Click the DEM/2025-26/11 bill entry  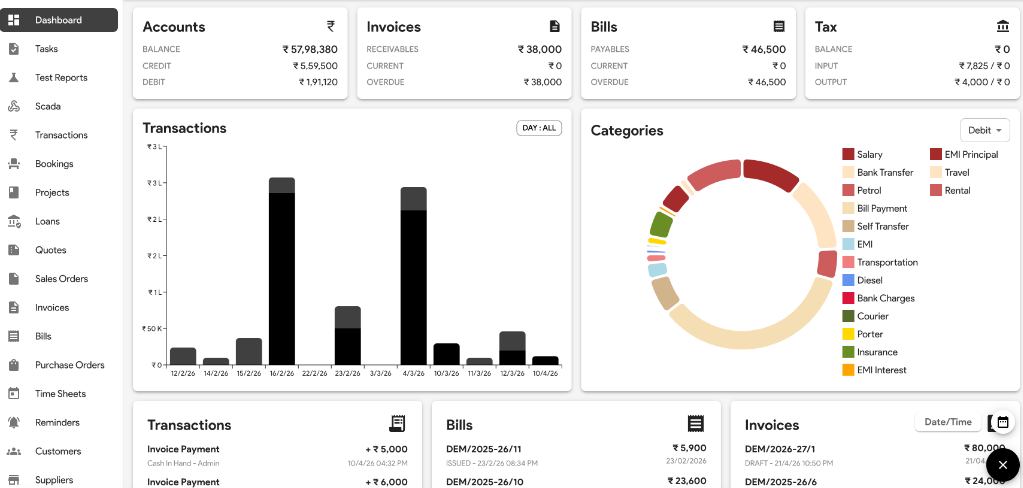tap(576, 454)
